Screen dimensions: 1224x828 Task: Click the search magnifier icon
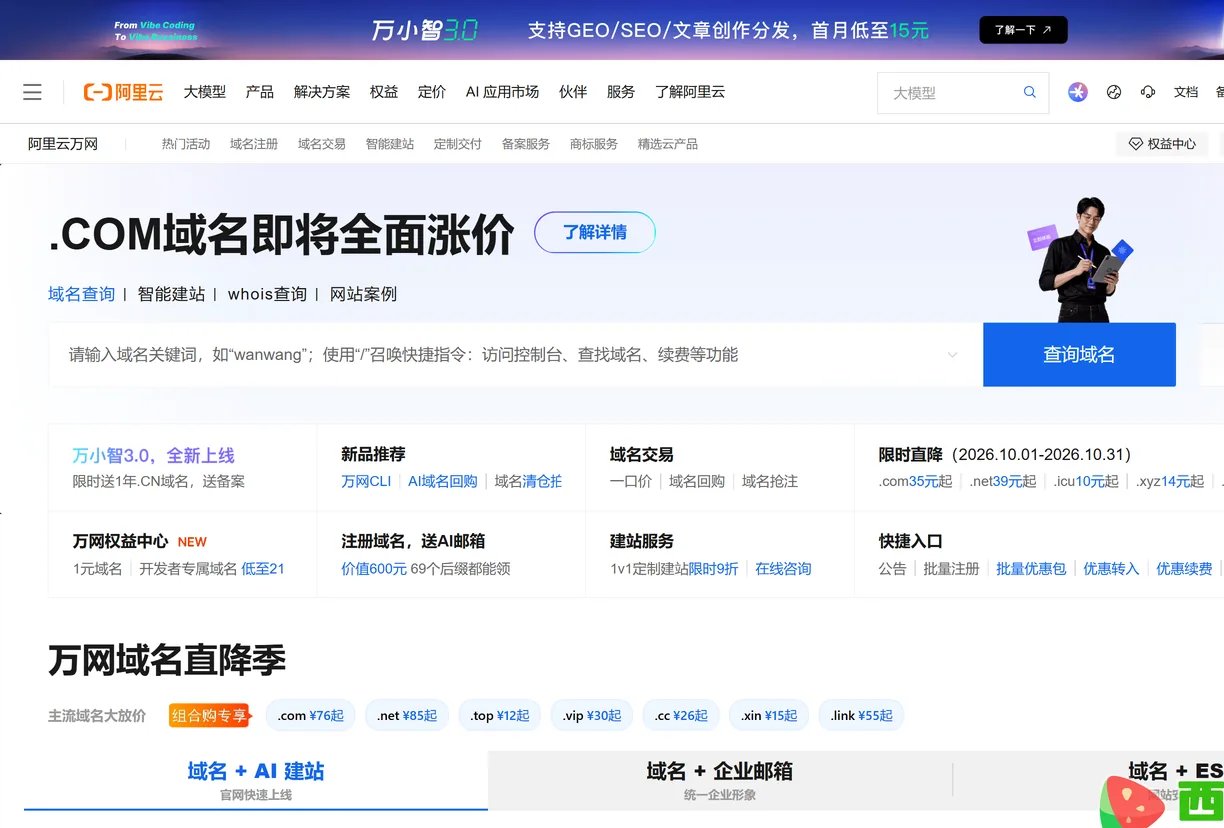1030,92
